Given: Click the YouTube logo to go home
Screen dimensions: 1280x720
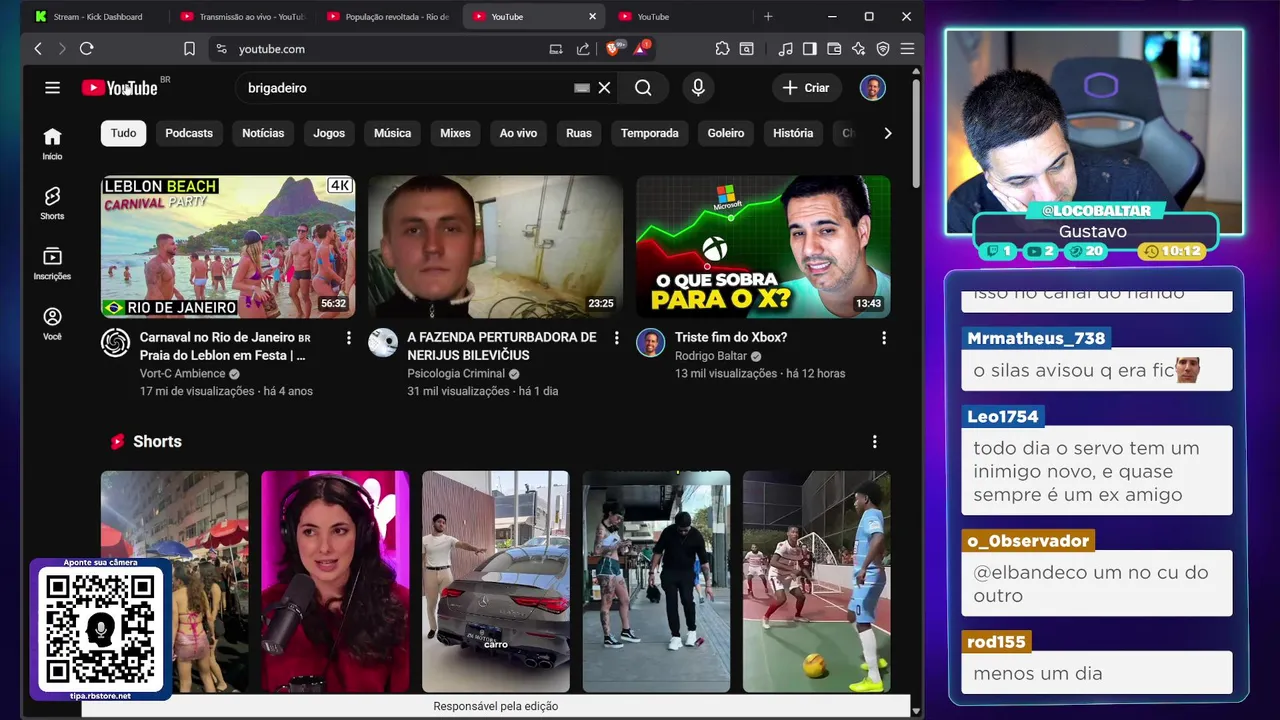Looking at the screenshot, I should tap(120, 88).
